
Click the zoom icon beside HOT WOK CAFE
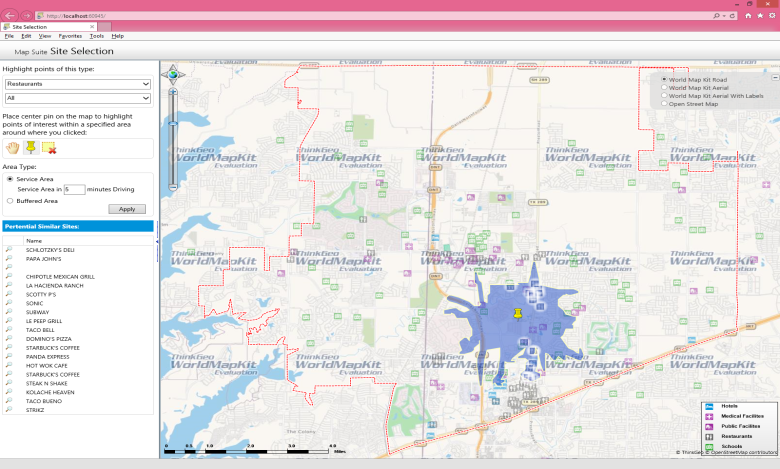[9, 366]
